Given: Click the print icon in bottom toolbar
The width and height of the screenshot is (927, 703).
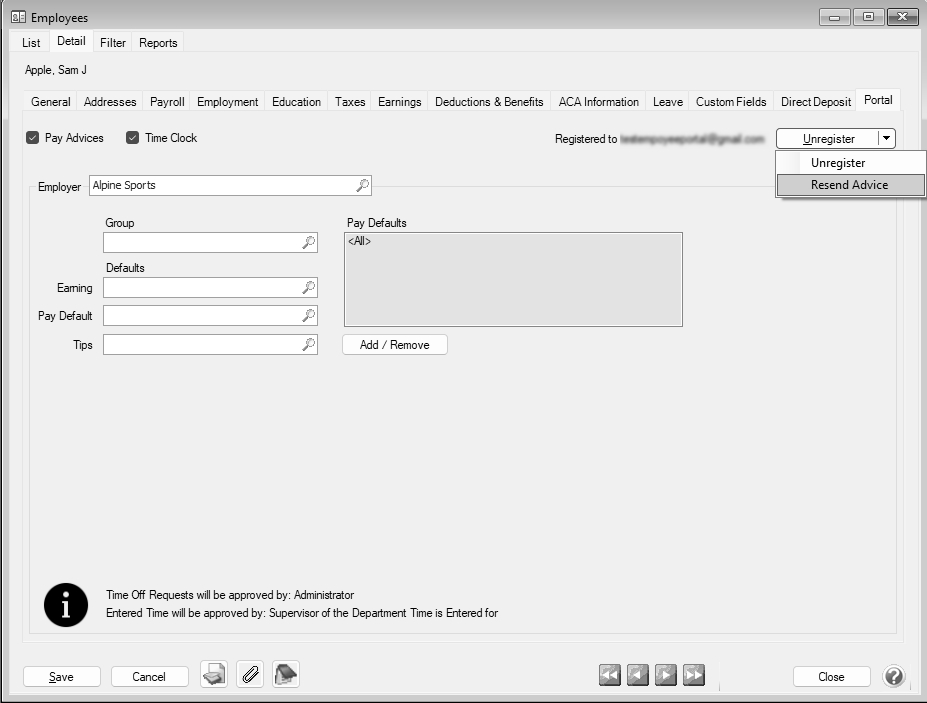Looking at the screenshot, I should tap(214, 675).
